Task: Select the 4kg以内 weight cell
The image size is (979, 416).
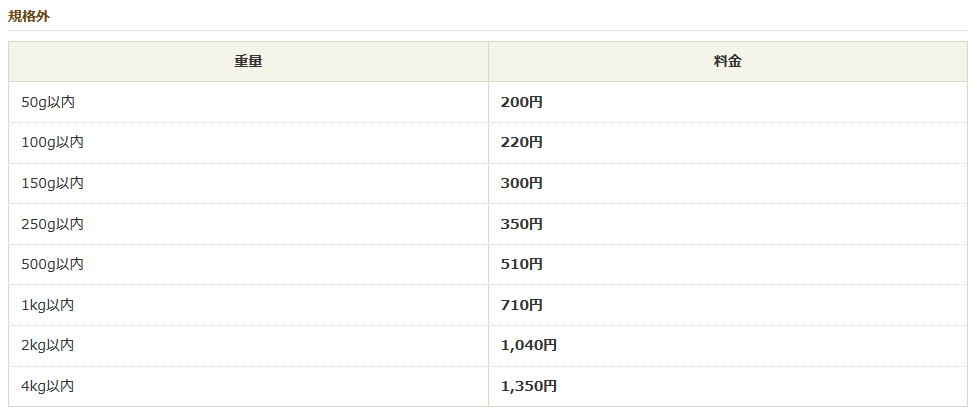Action: click(x=47, y=386)
